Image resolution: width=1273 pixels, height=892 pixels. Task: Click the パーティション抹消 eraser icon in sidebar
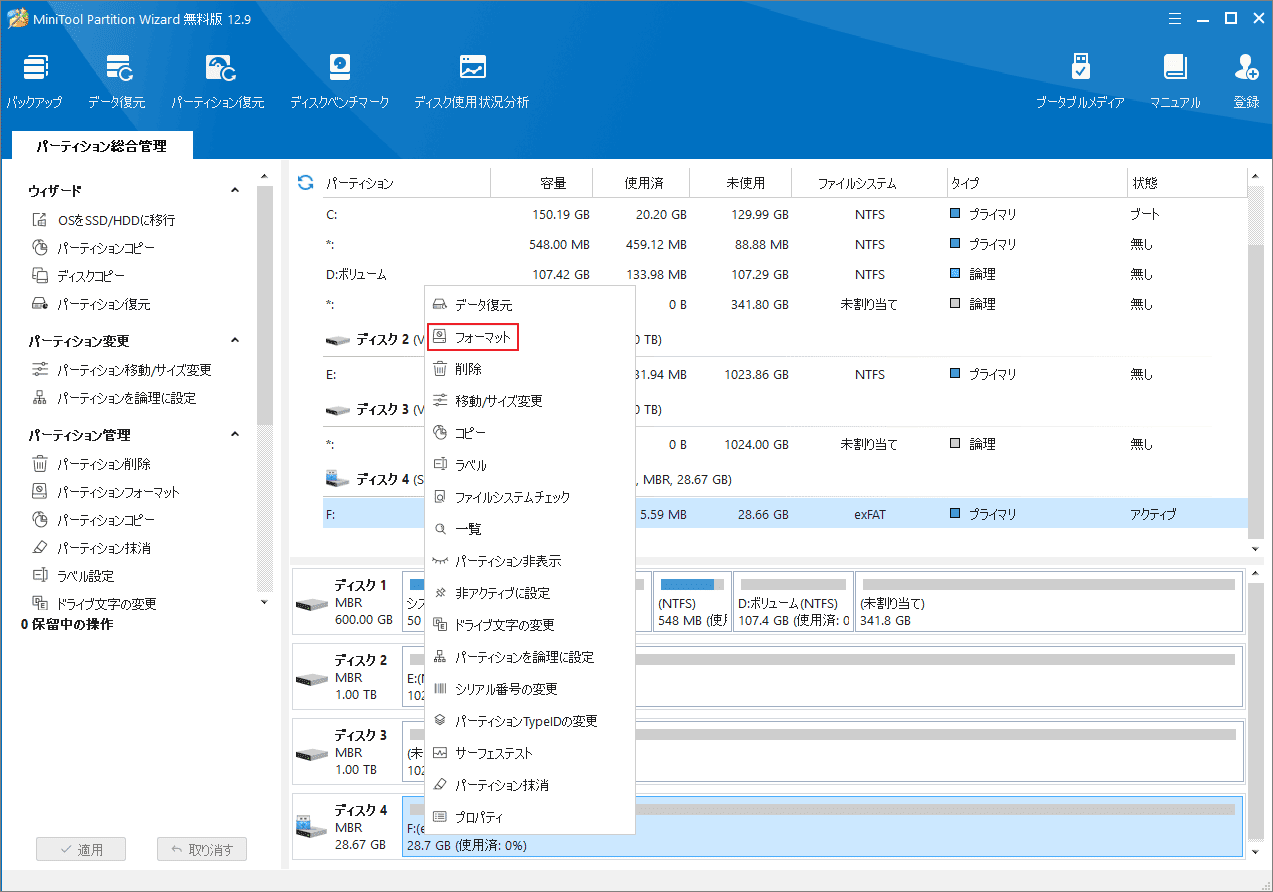(x=40, y=548)
